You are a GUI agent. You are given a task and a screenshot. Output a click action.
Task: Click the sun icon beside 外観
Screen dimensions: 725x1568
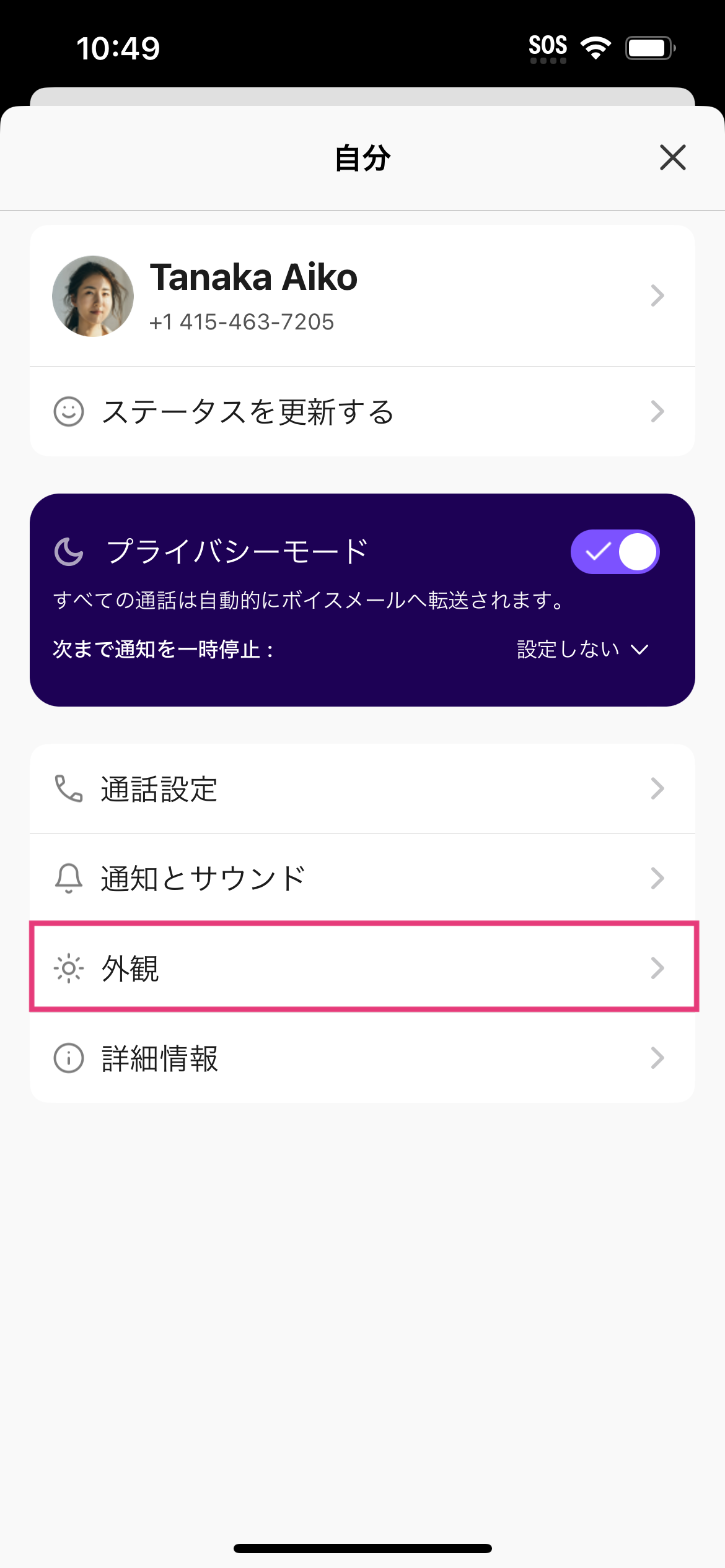(x=69, y=968)
